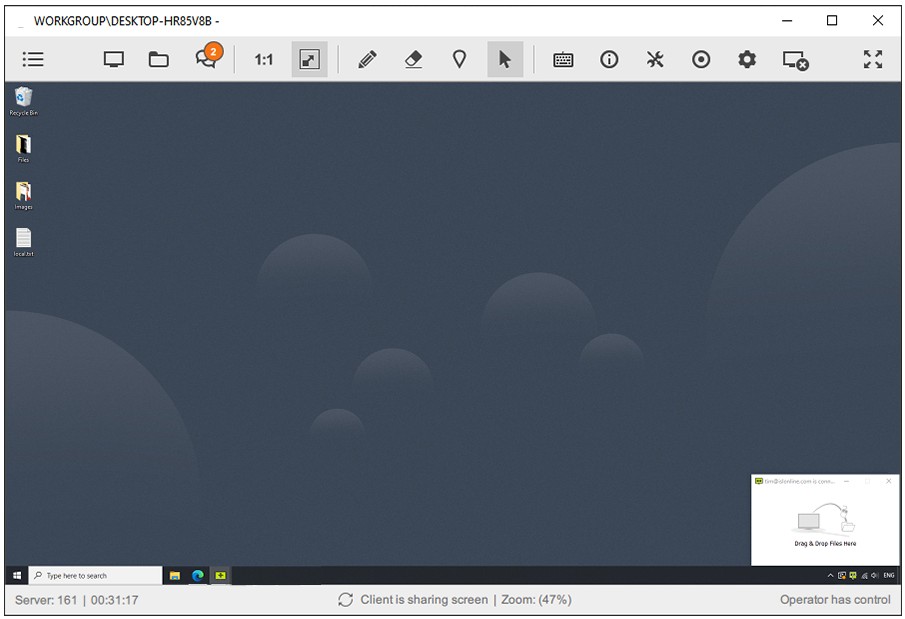Viewport: 905px width, 619px height.
Task: Enter full screen with expand arrows
Action: 873,60
